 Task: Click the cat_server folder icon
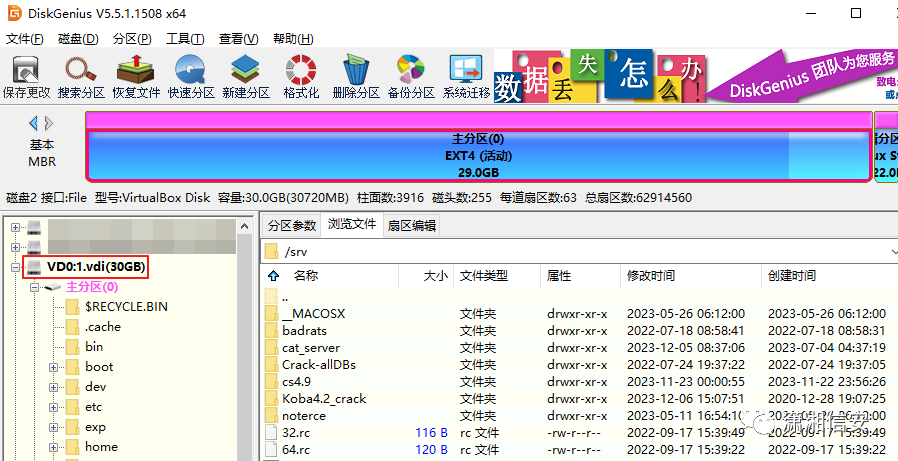(x=271, y=348)
